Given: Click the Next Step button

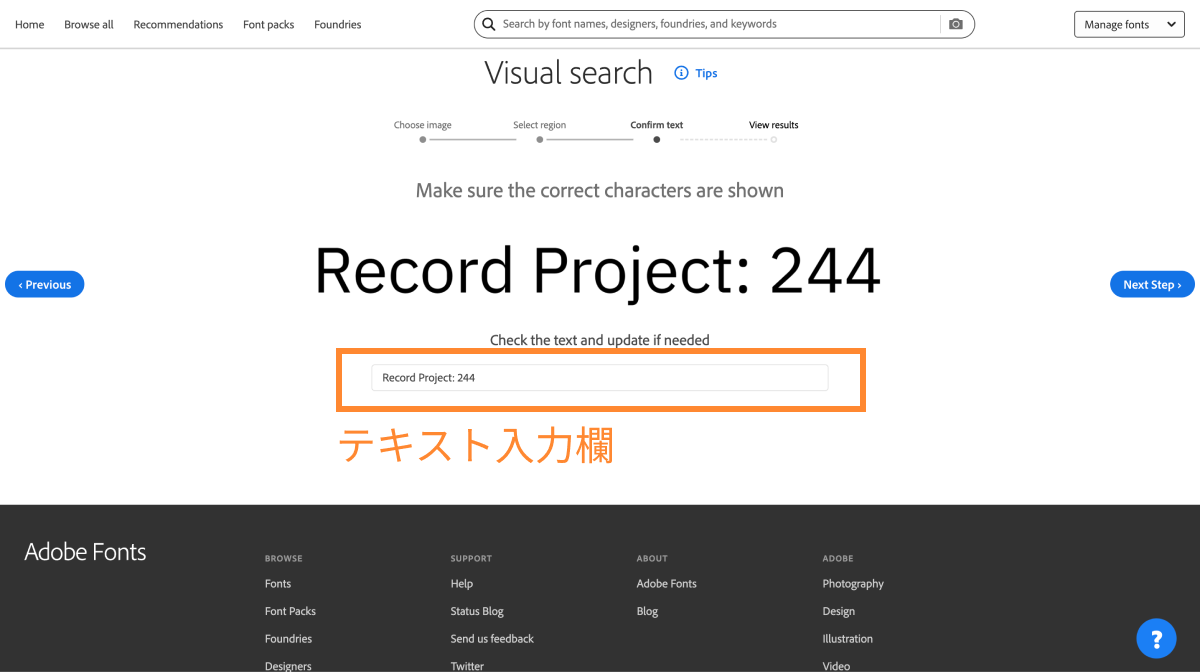Looking at the screenshot, I should [1152, 285].
